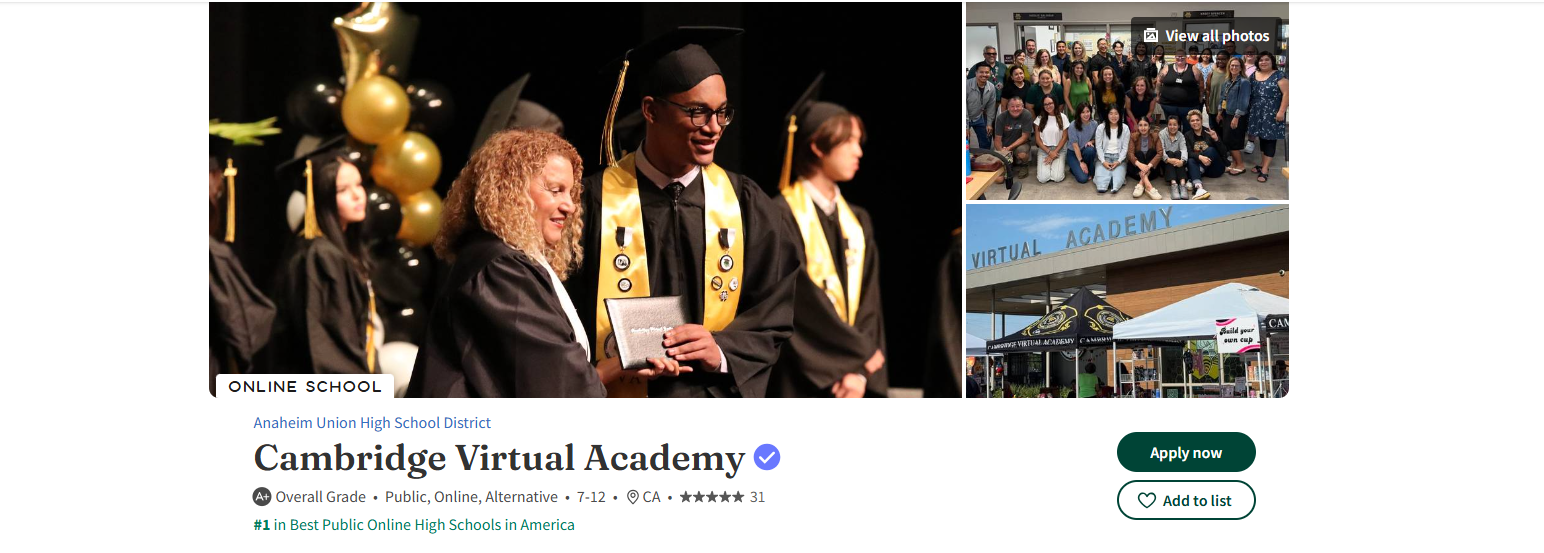The height and width of the screenshot is (553, 1544).
Task: Click the CA state location text
Action: point(651,496)
